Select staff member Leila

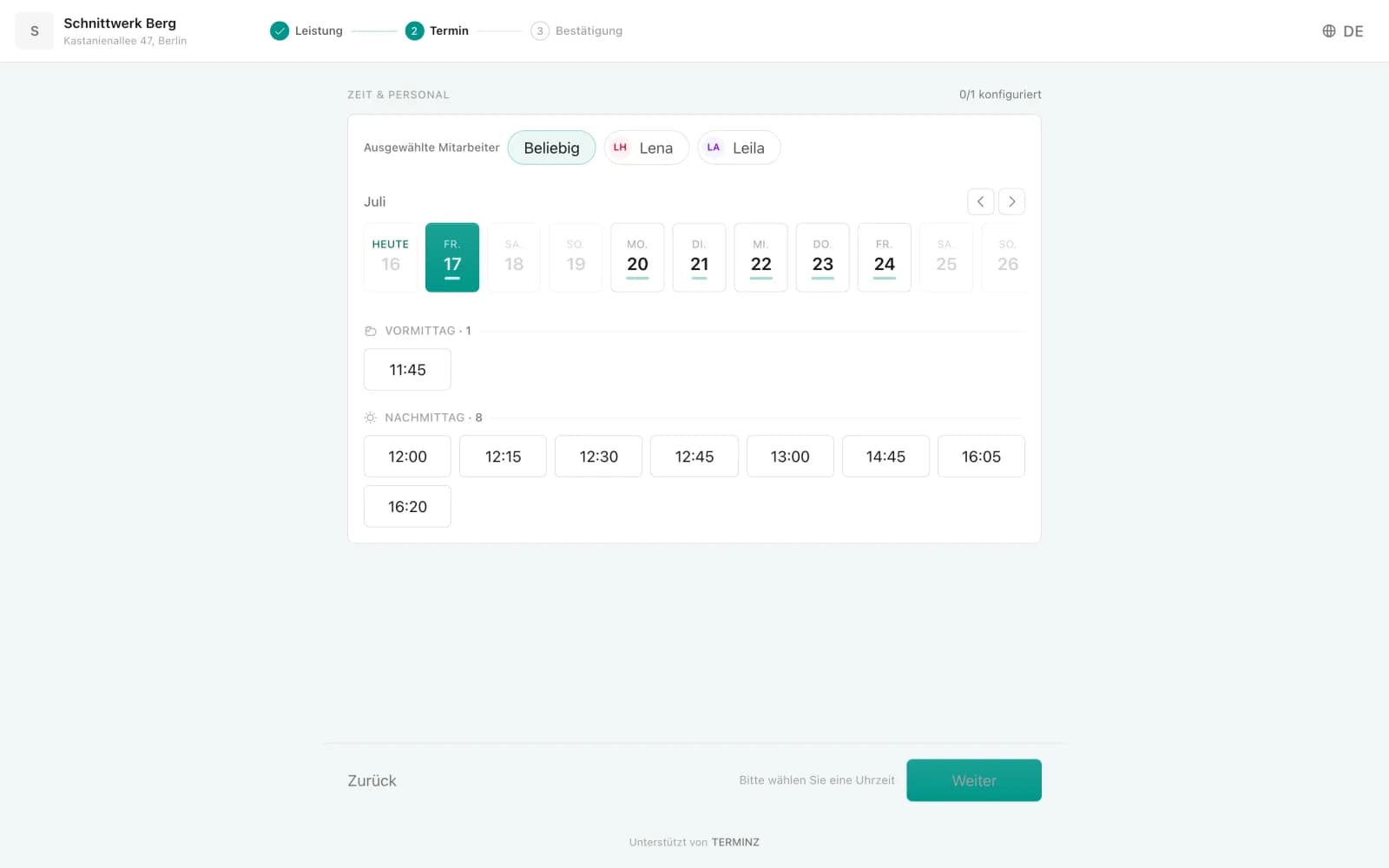(x=739, y=148)
